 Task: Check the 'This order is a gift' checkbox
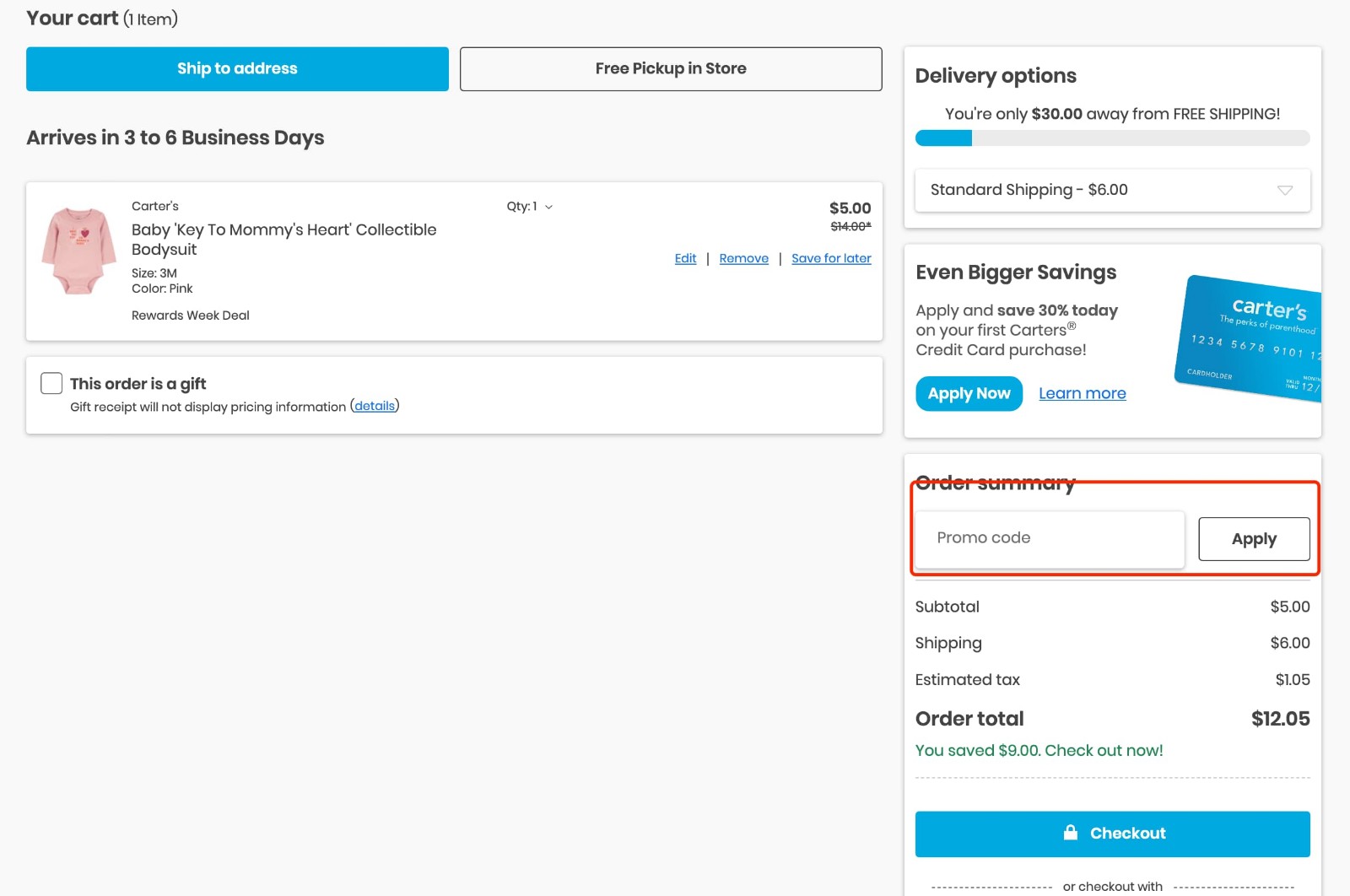coord(51,383)
